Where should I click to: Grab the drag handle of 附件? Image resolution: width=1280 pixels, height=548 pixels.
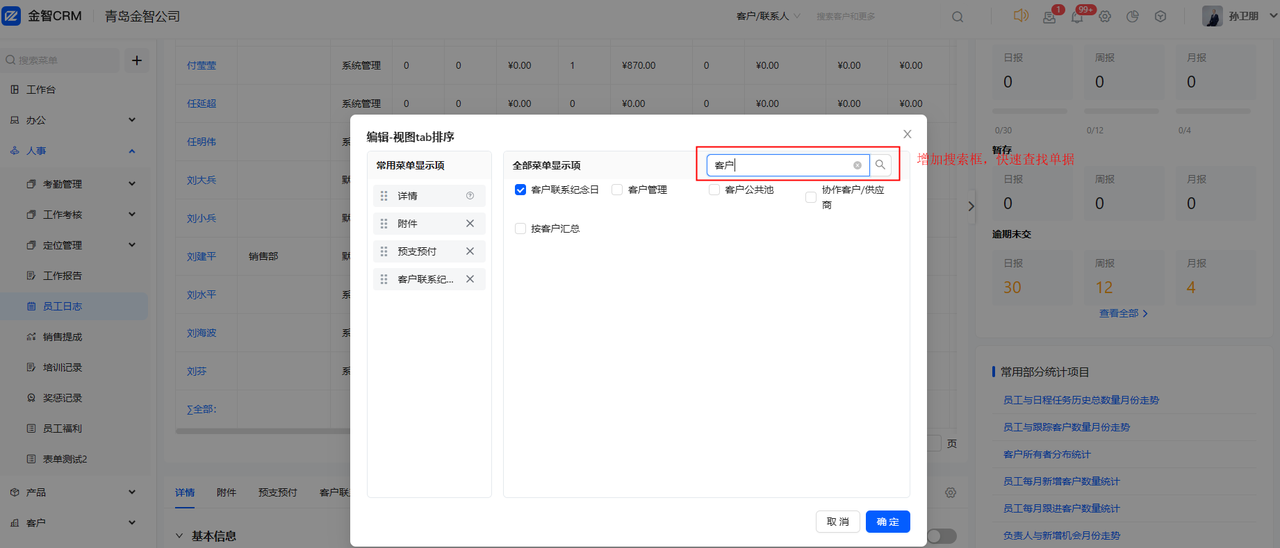pyautogui.click(x=384, y=224)
